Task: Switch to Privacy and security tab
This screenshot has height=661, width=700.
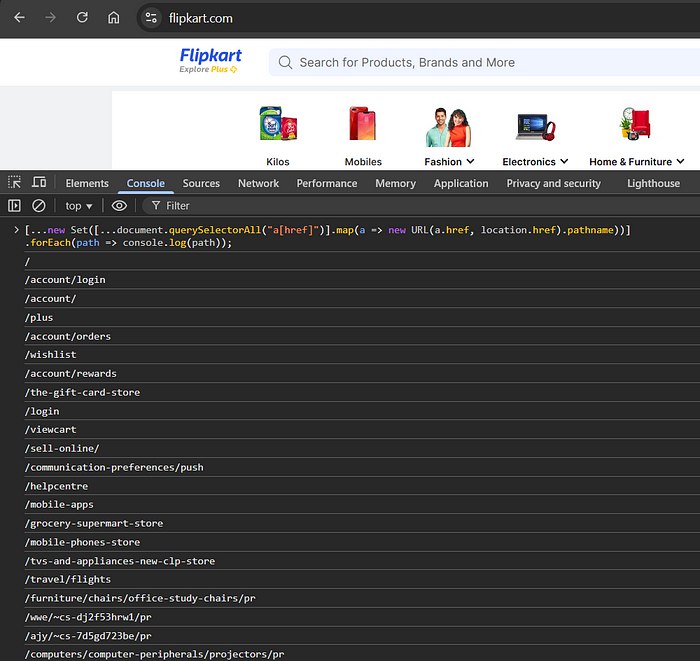Action: pos(554,183)
